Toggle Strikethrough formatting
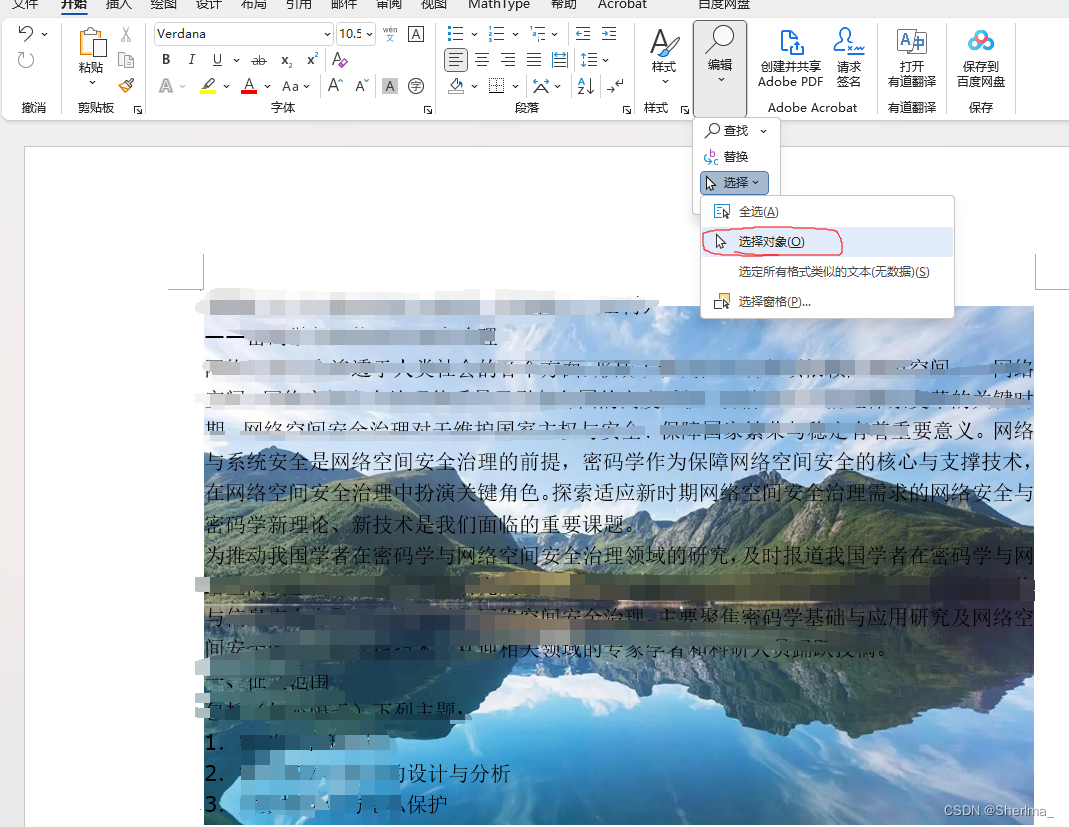This screenshot has height=827, width=1069. (258, 60)
